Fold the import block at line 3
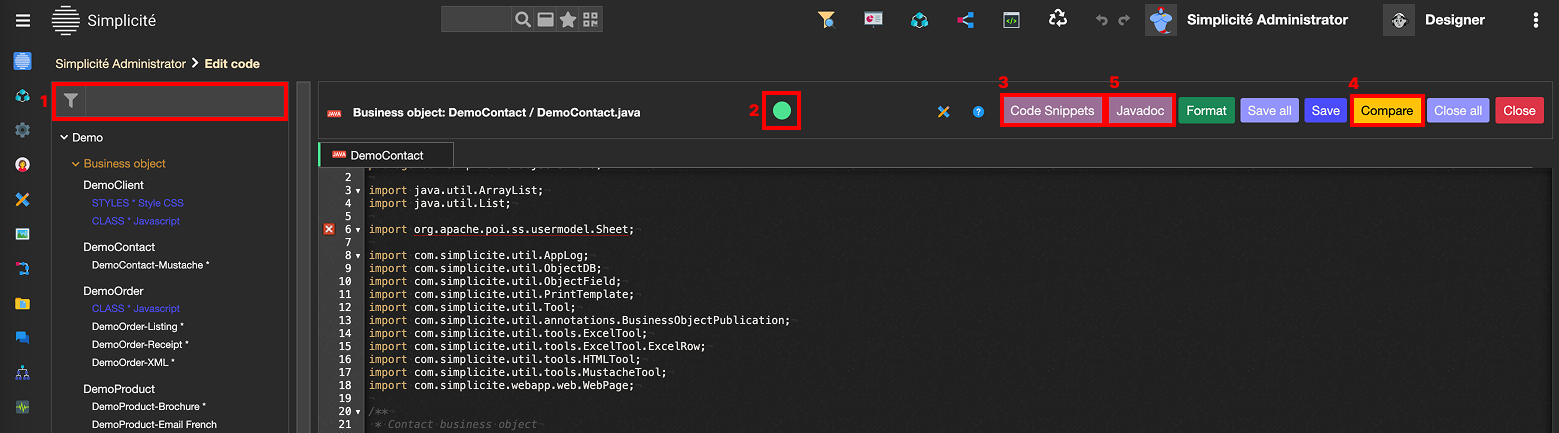This screenshot has width=1559, height=433. point(358,190)
